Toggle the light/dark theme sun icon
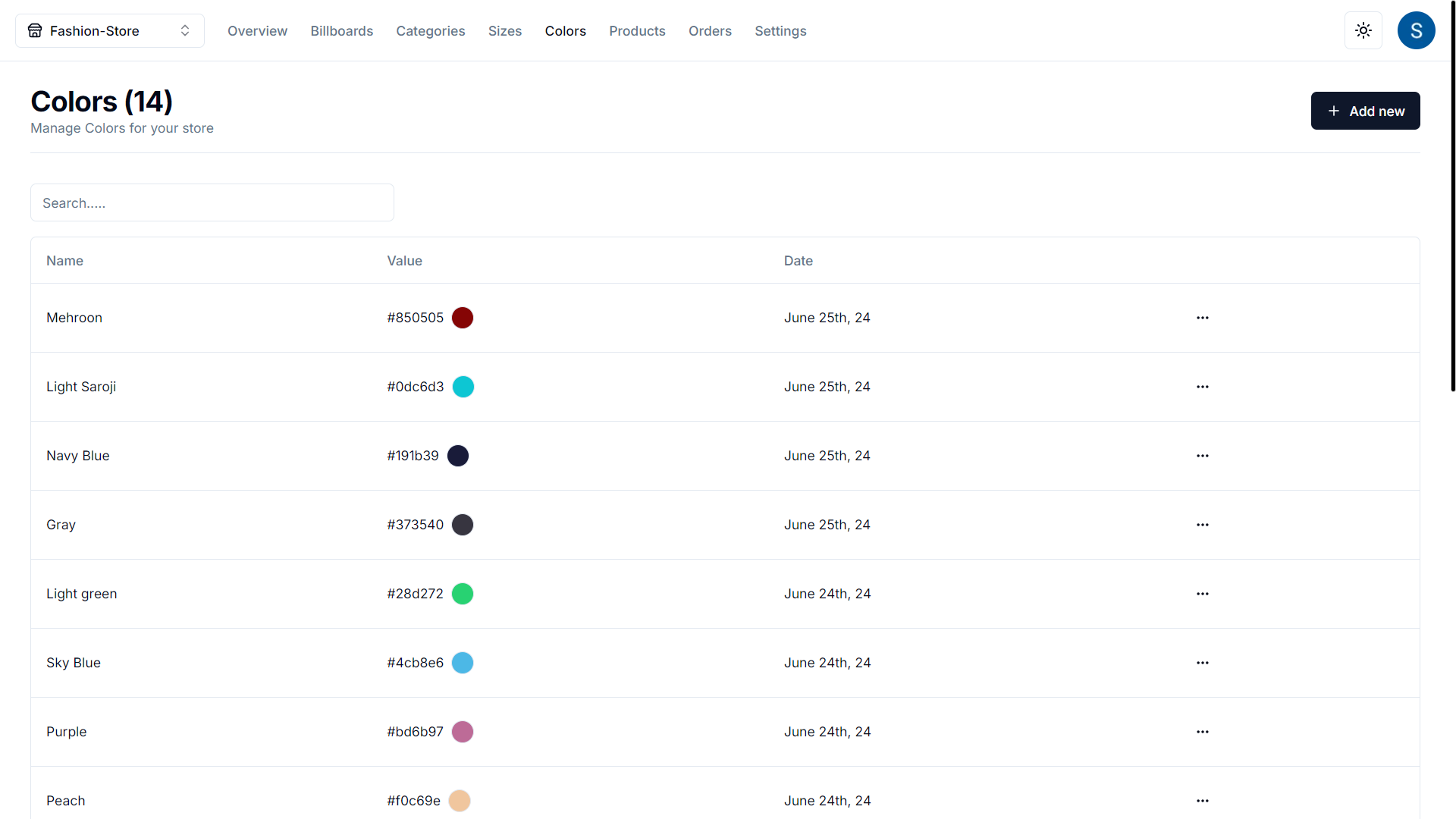The image size is (1456, 819). (x=1363, y=30)
